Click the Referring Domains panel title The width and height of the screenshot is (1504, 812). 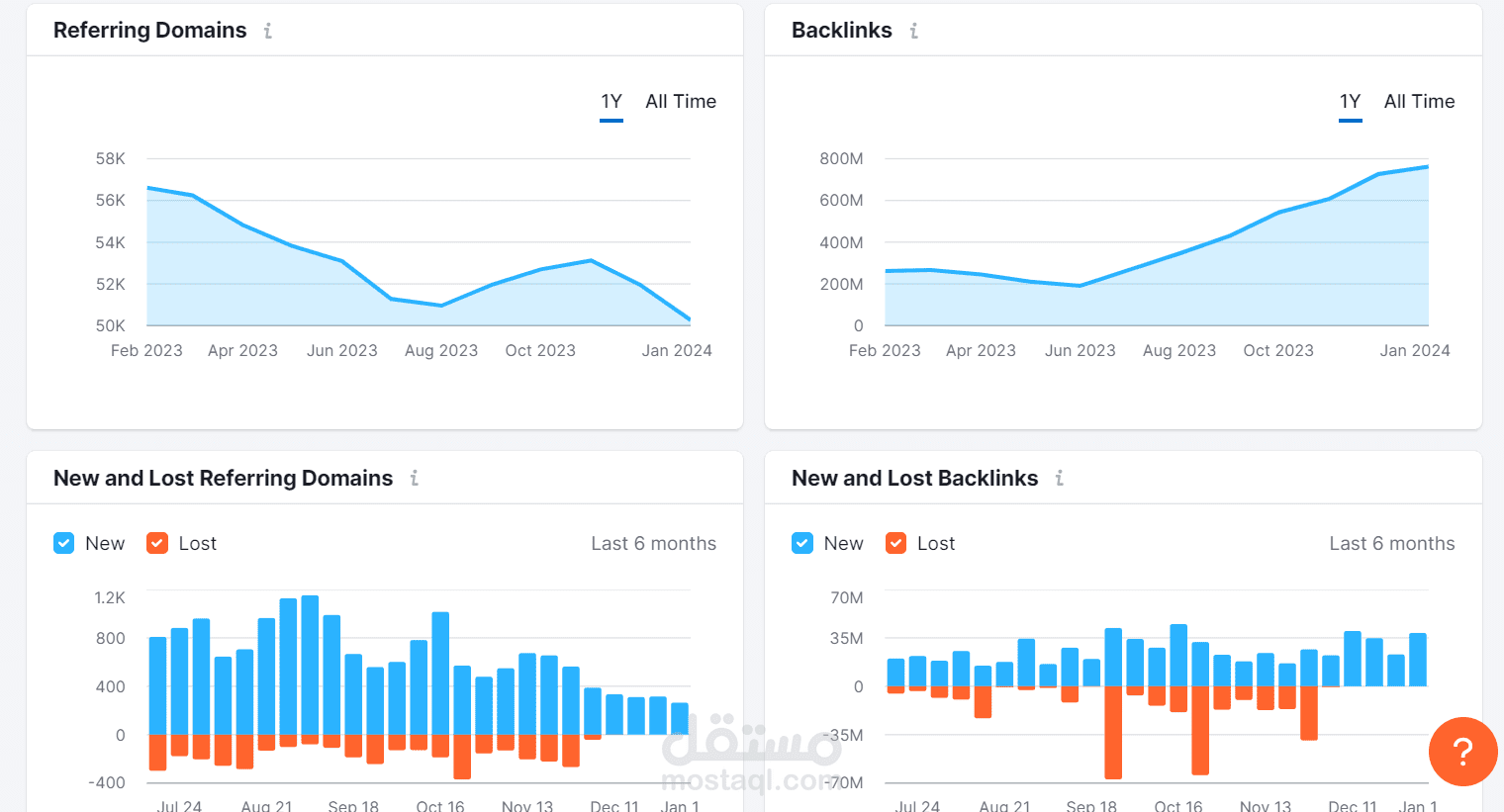(x=150, y=31)
